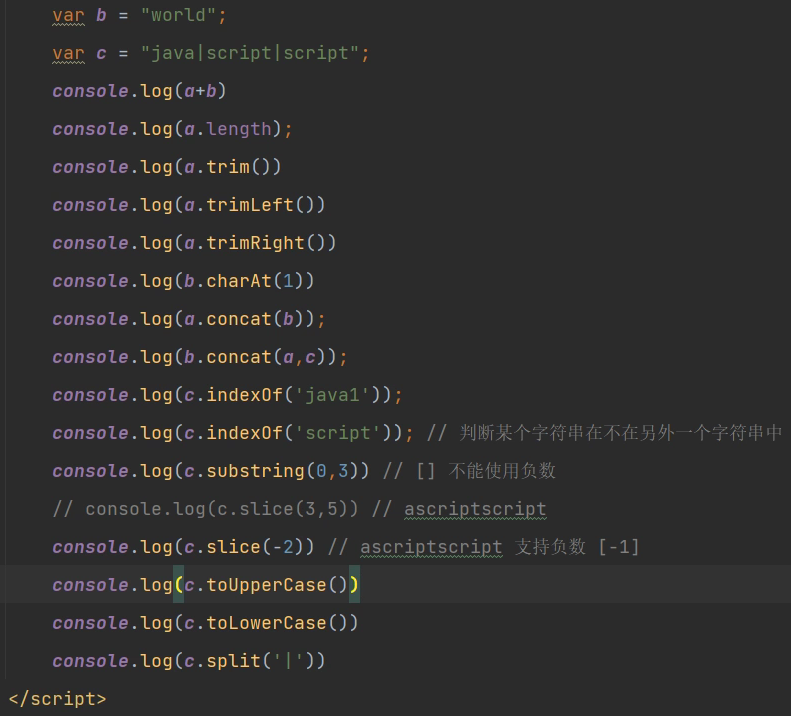Click the c.indexOf('script') call
Image resolution: width=791 pixels, height=716 pixels.
click(288, 433)
